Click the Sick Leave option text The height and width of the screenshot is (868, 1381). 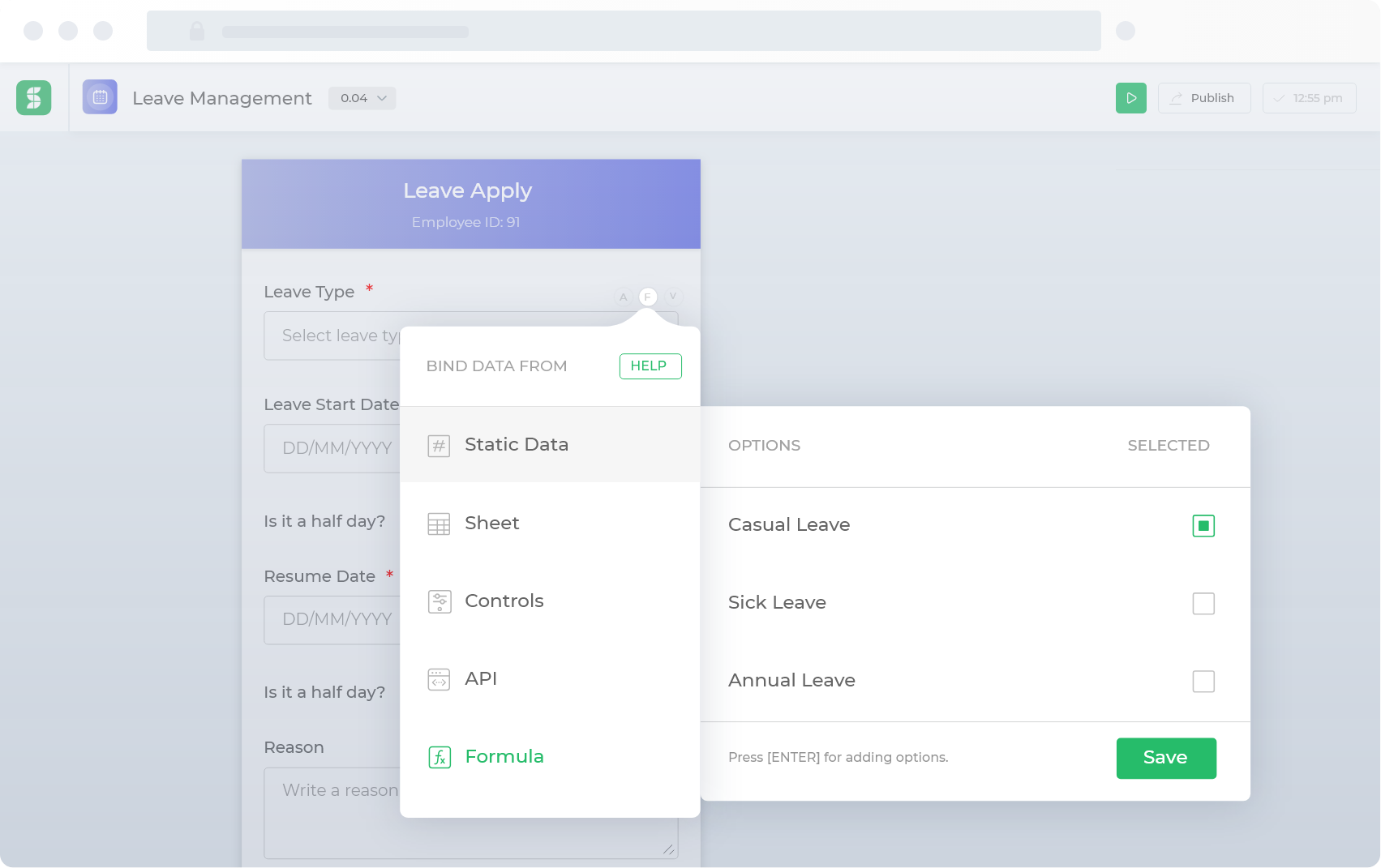(x=777, y=603)
